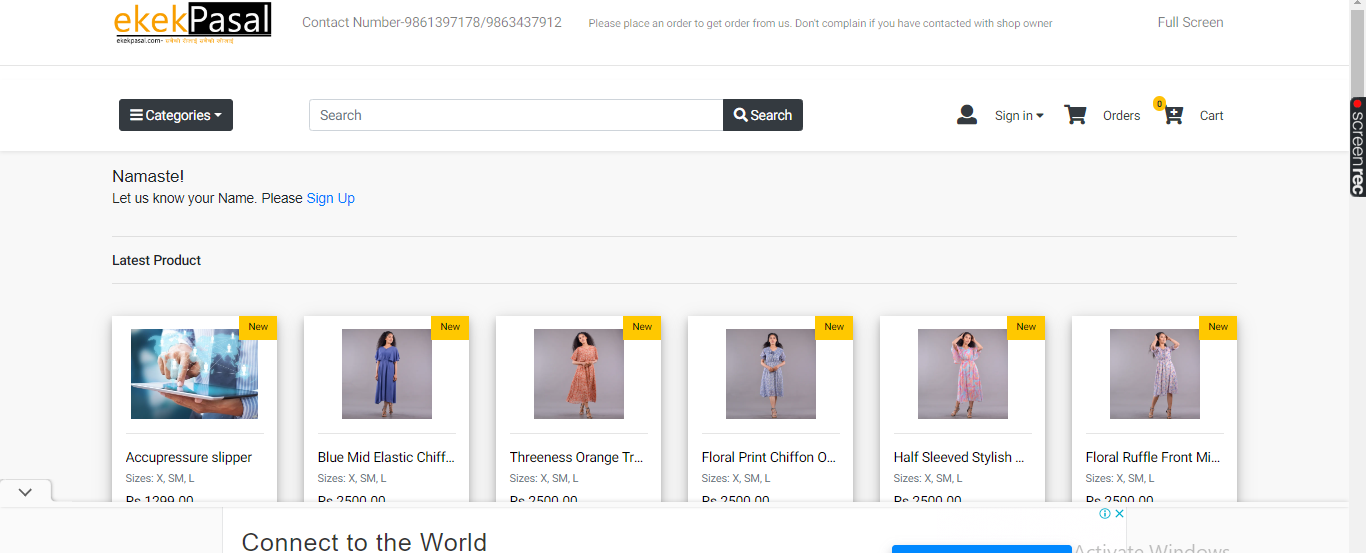Open the Half Sleeved Stylish dress image
This screenshot has height=553, width=1366.
point(962,374)
